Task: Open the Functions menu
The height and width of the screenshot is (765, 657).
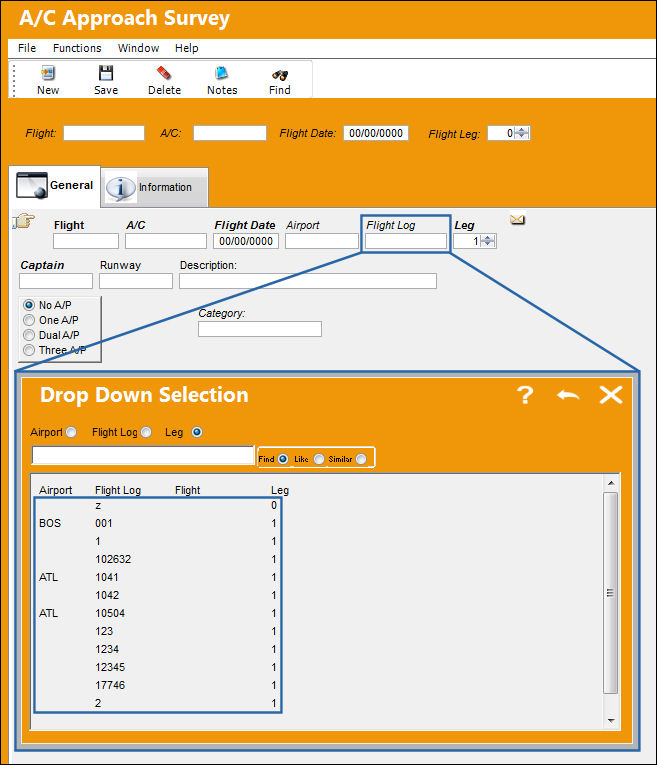Action: 77,48
